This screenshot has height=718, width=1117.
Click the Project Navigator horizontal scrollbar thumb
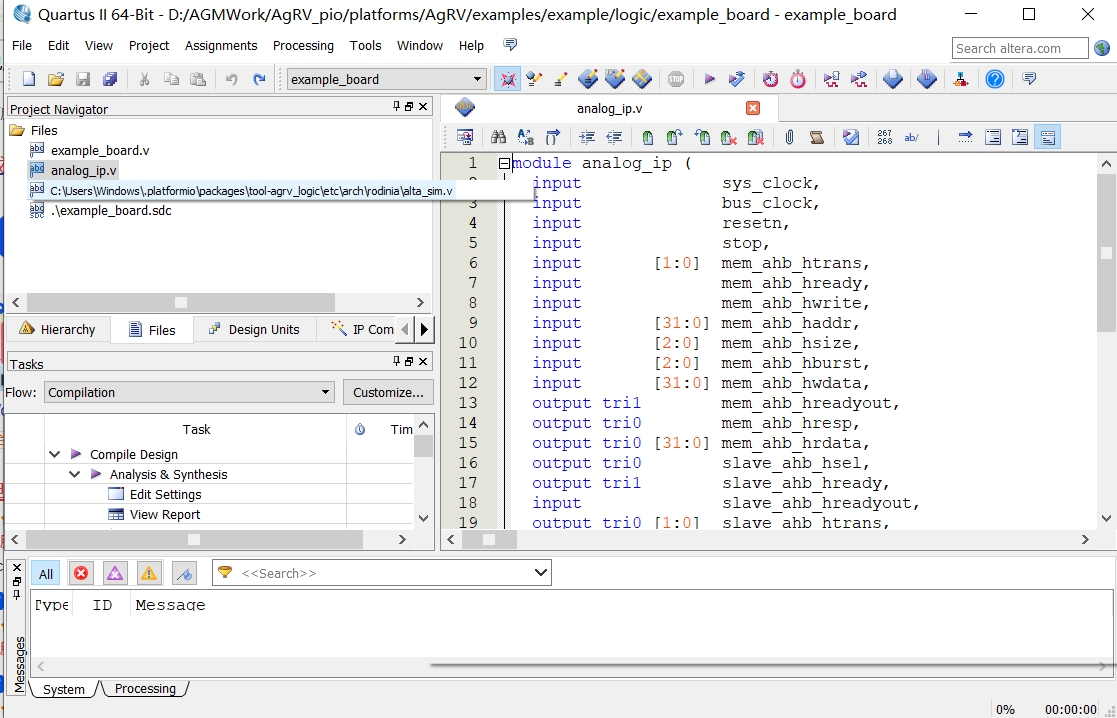(x=181, y=302)
